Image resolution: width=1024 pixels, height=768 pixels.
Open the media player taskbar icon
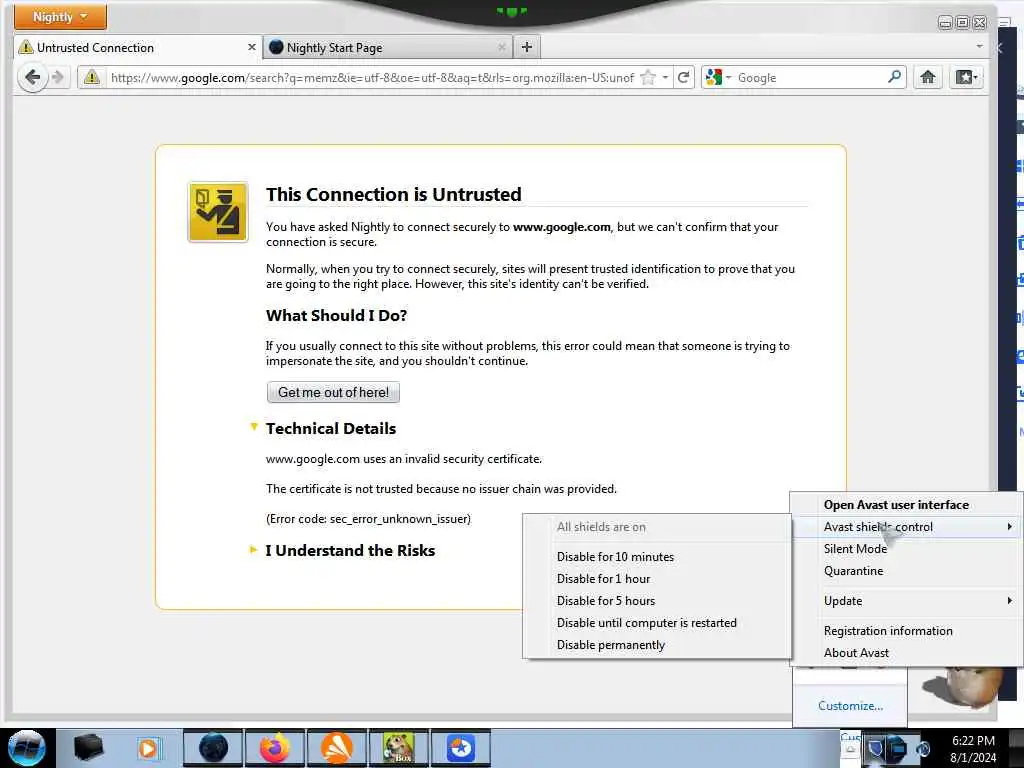(x=148, y=748)
